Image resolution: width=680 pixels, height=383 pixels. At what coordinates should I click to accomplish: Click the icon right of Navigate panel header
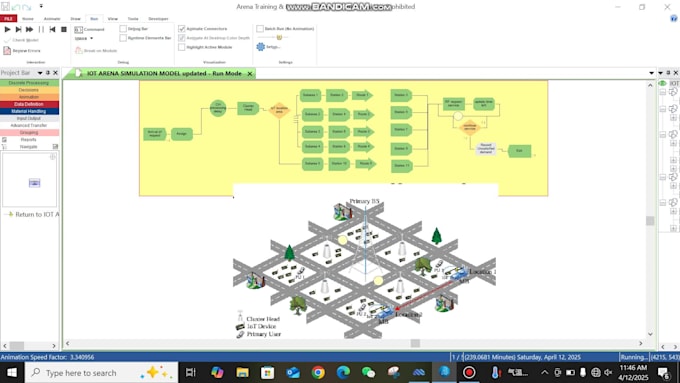click(x=55, y=147)
